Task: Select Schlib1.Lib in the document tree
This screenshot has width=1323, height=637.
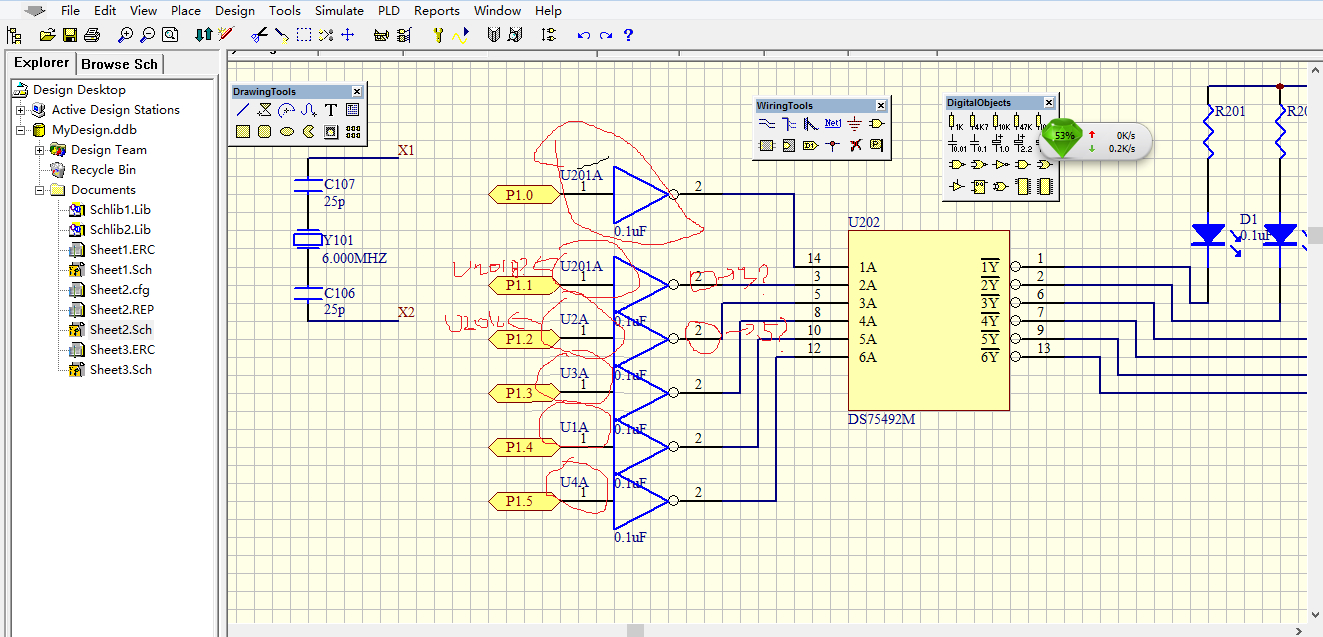Action: (x=120, y=210)
